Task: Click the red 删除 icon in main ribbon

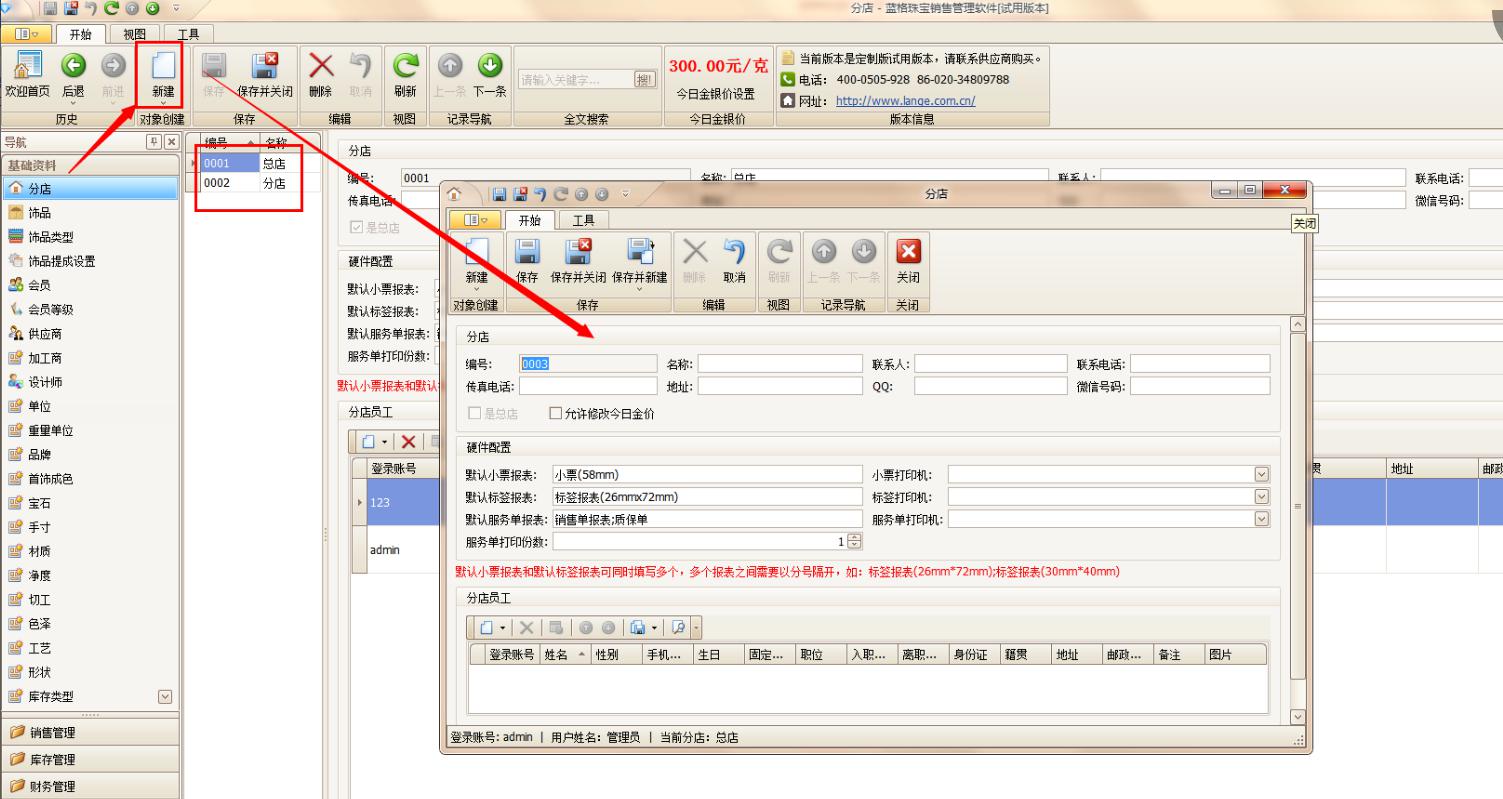Action: coord(321,74)
